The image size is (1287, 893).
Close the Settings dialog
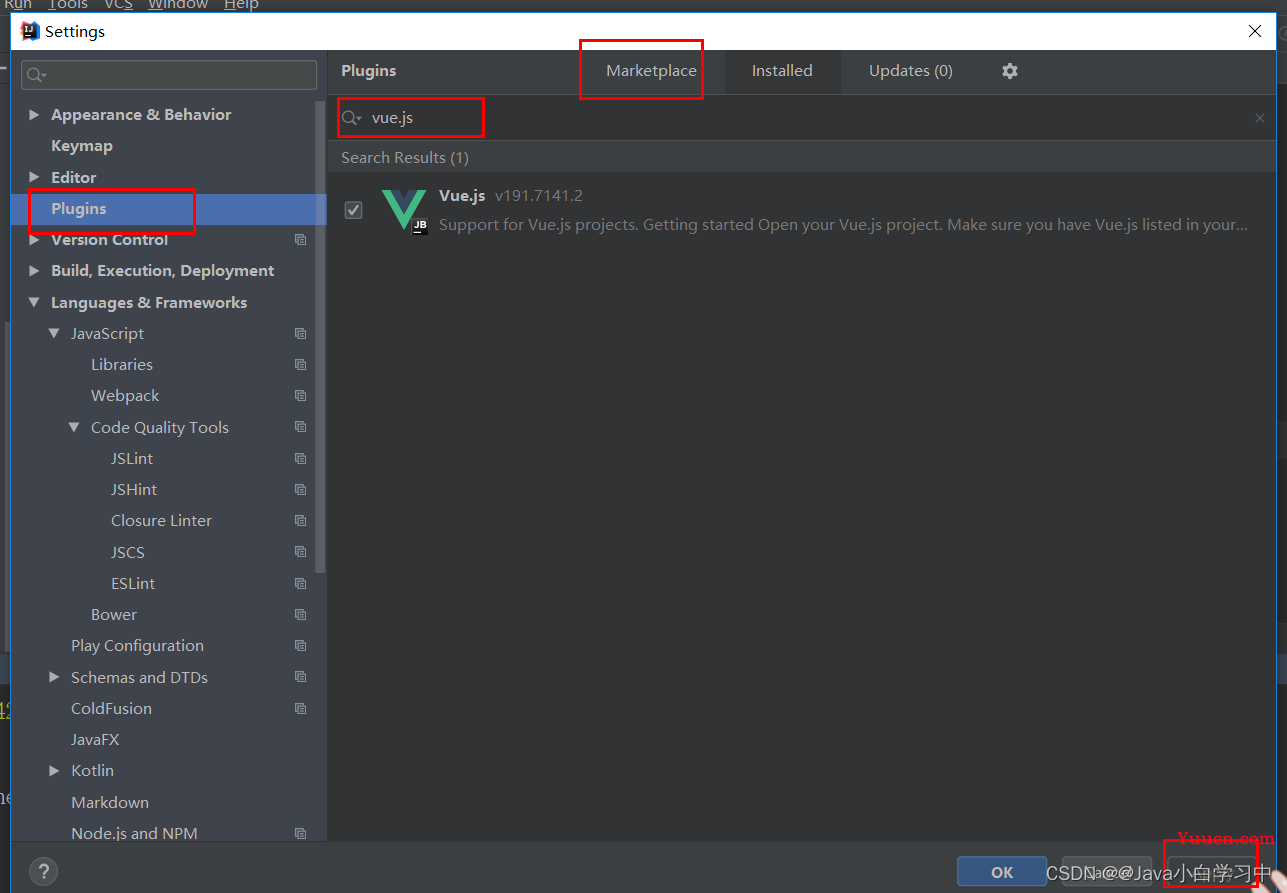coord(1255,31)
